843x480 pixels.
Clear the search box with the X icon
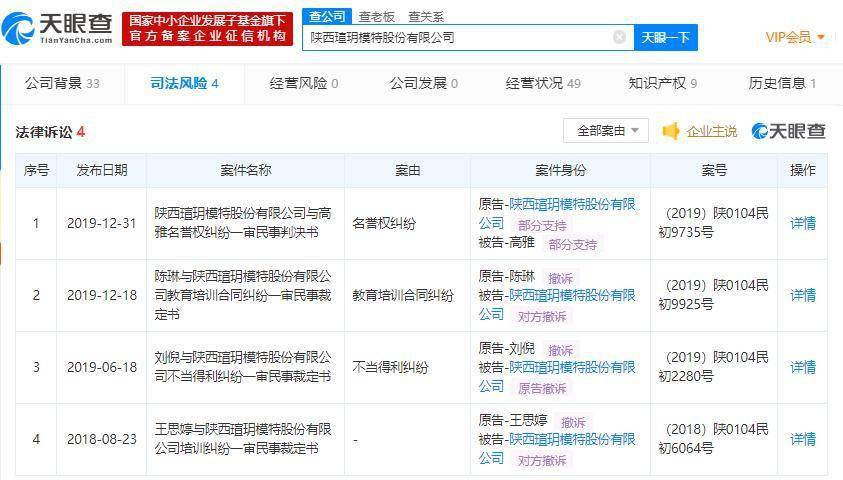[619, 37]
